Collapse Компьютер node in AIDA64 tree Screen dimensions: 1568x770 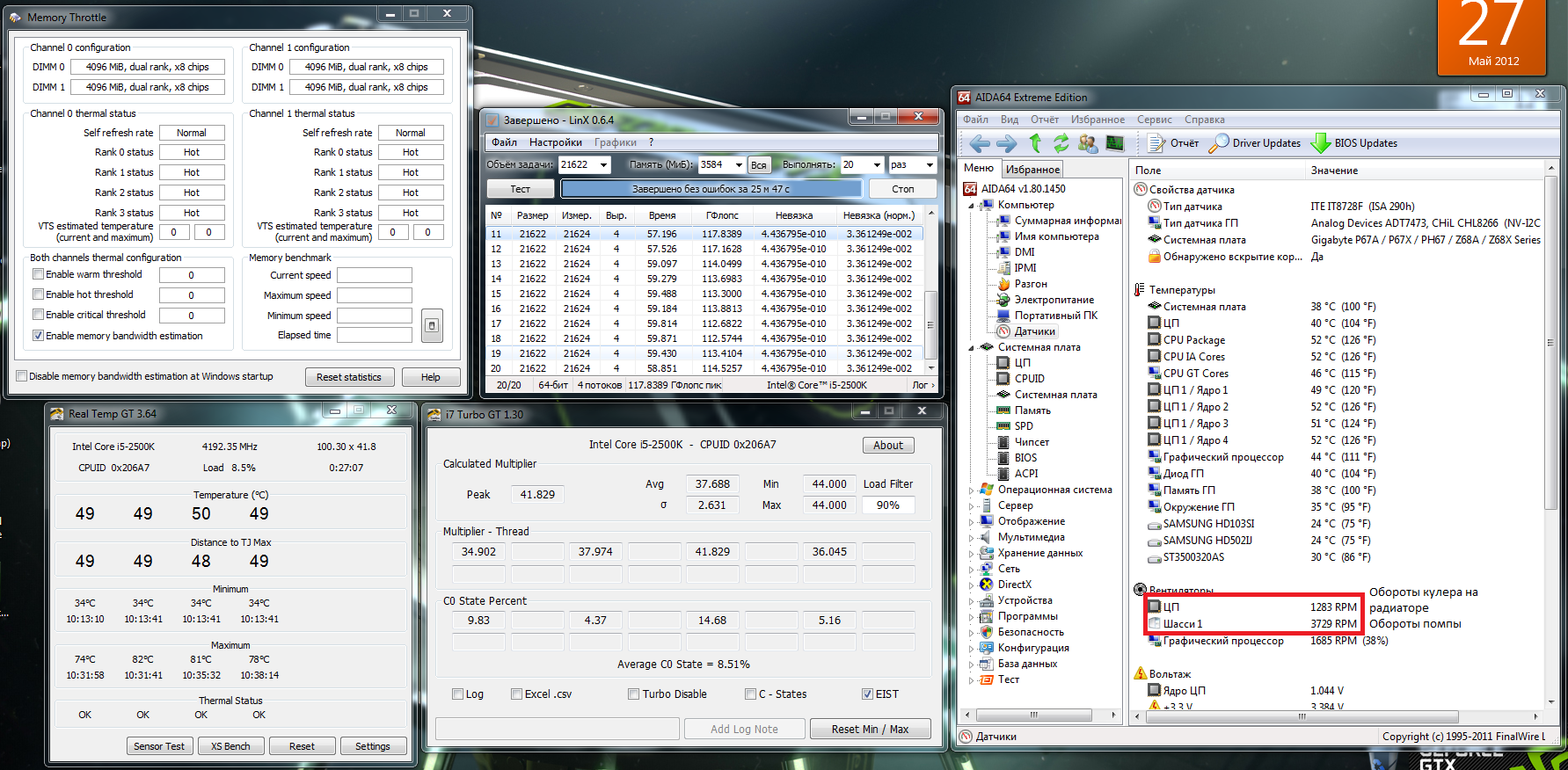[x=973, y=206]
